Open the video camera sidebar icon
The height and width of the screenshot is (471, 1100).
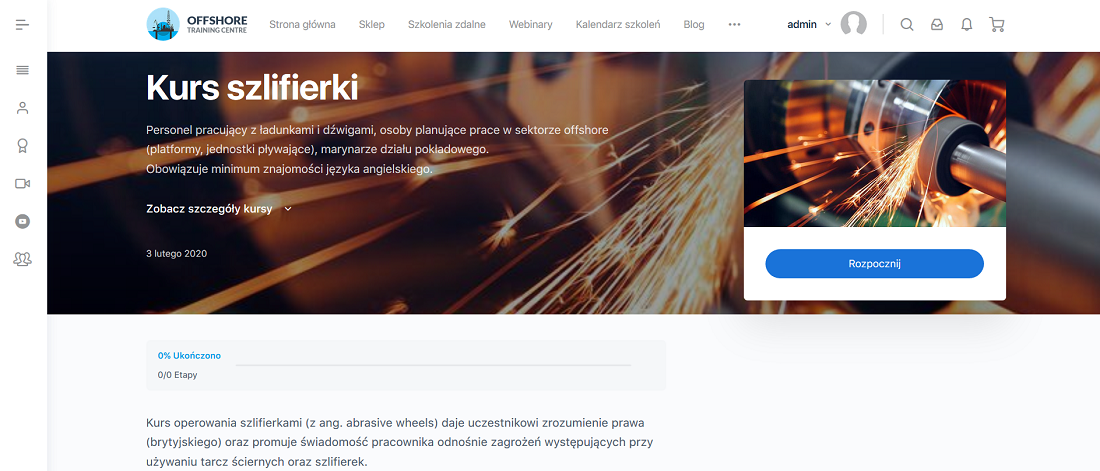(22, 183)
